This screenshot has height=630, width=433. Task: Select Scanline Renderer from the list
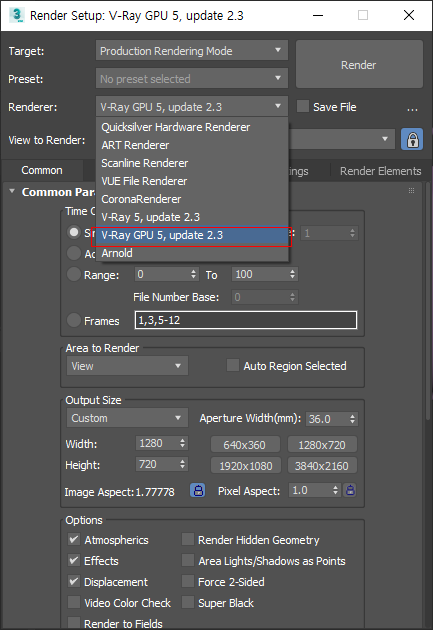pos(192,163)
